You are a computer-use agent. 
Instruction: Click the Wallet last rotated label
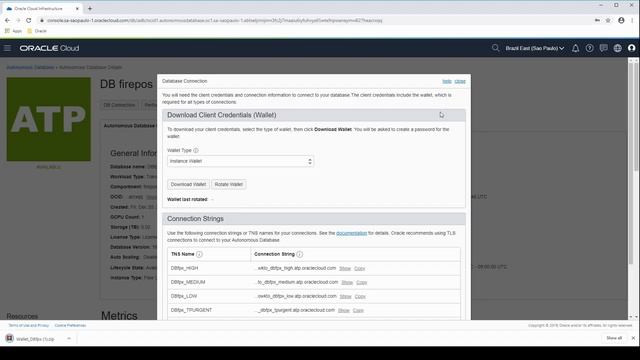187,200
